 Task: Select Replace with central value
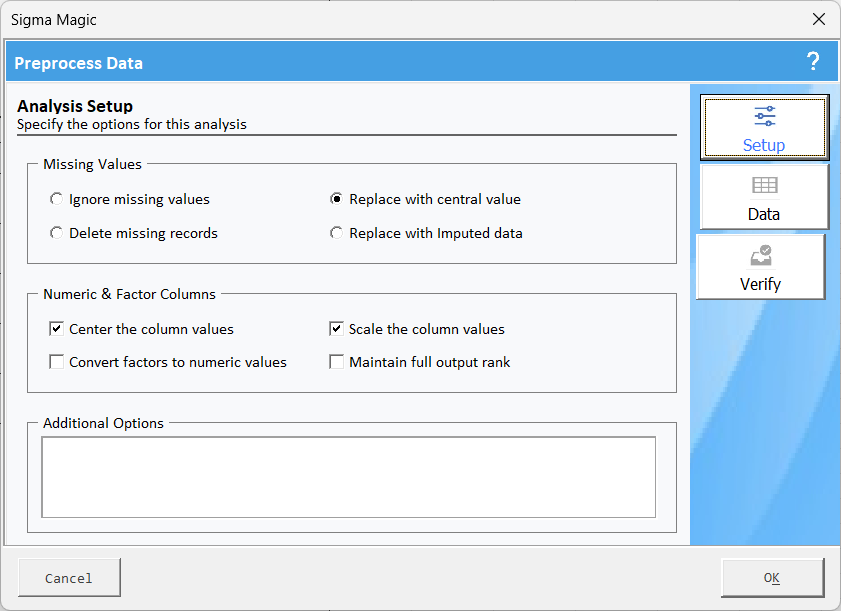pyautogui.click(x=337, y=199)
